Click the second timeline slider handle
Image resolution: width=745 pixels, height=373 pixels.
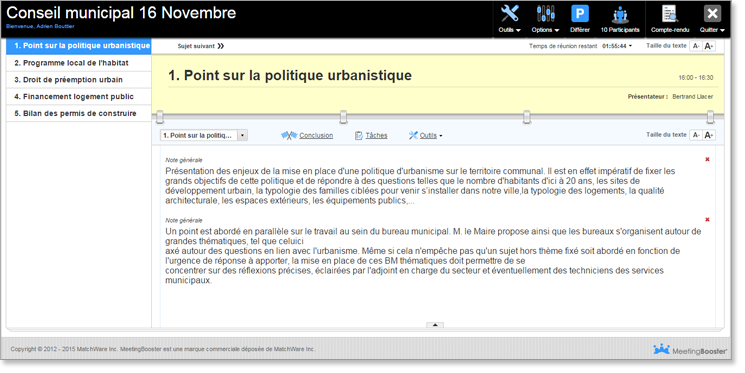[344, 117]
